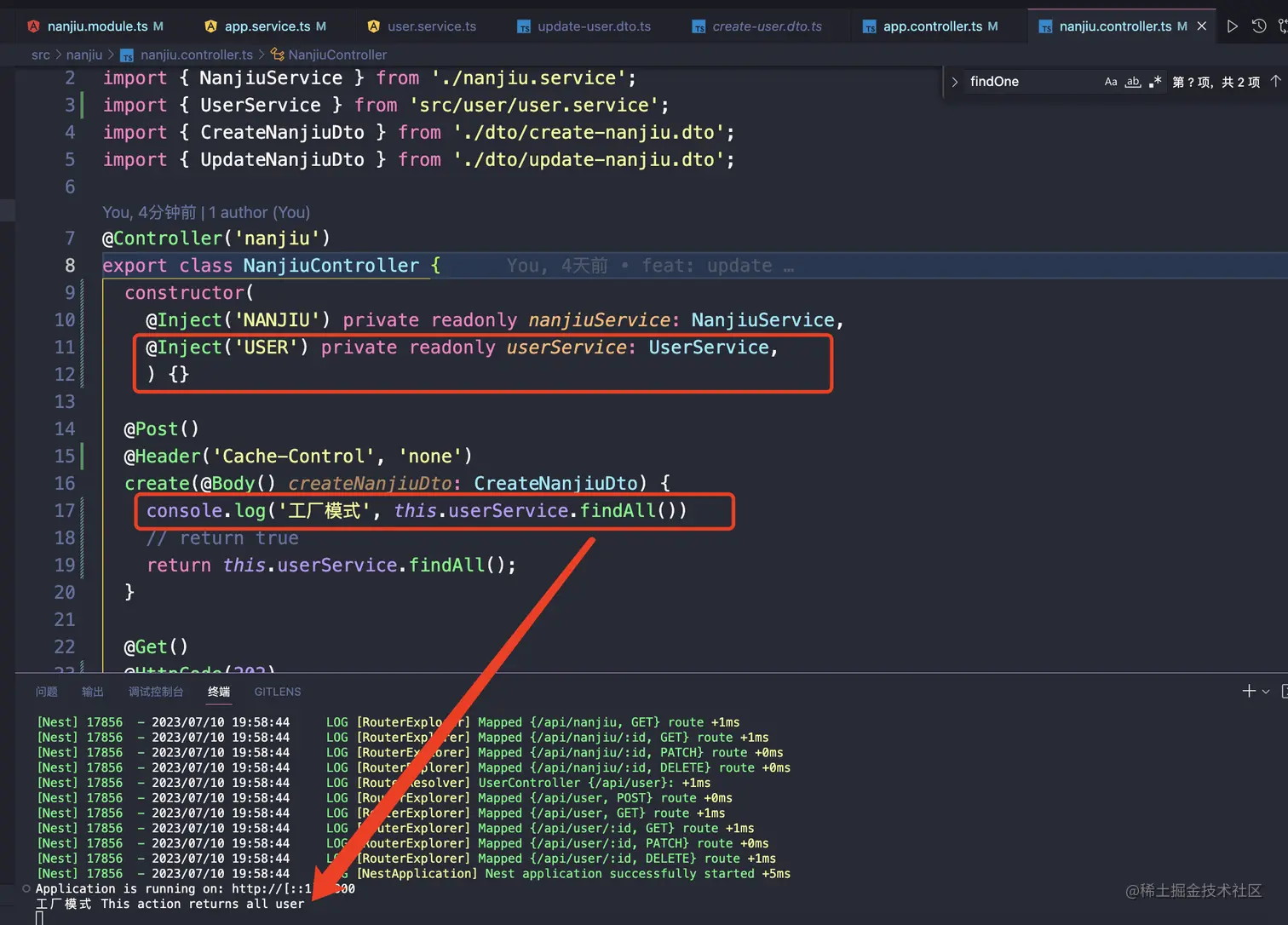Image resolution: width=1288 pixels, height=925 pixels.
Task: Click the import UserService line
Action: [386, 106]
